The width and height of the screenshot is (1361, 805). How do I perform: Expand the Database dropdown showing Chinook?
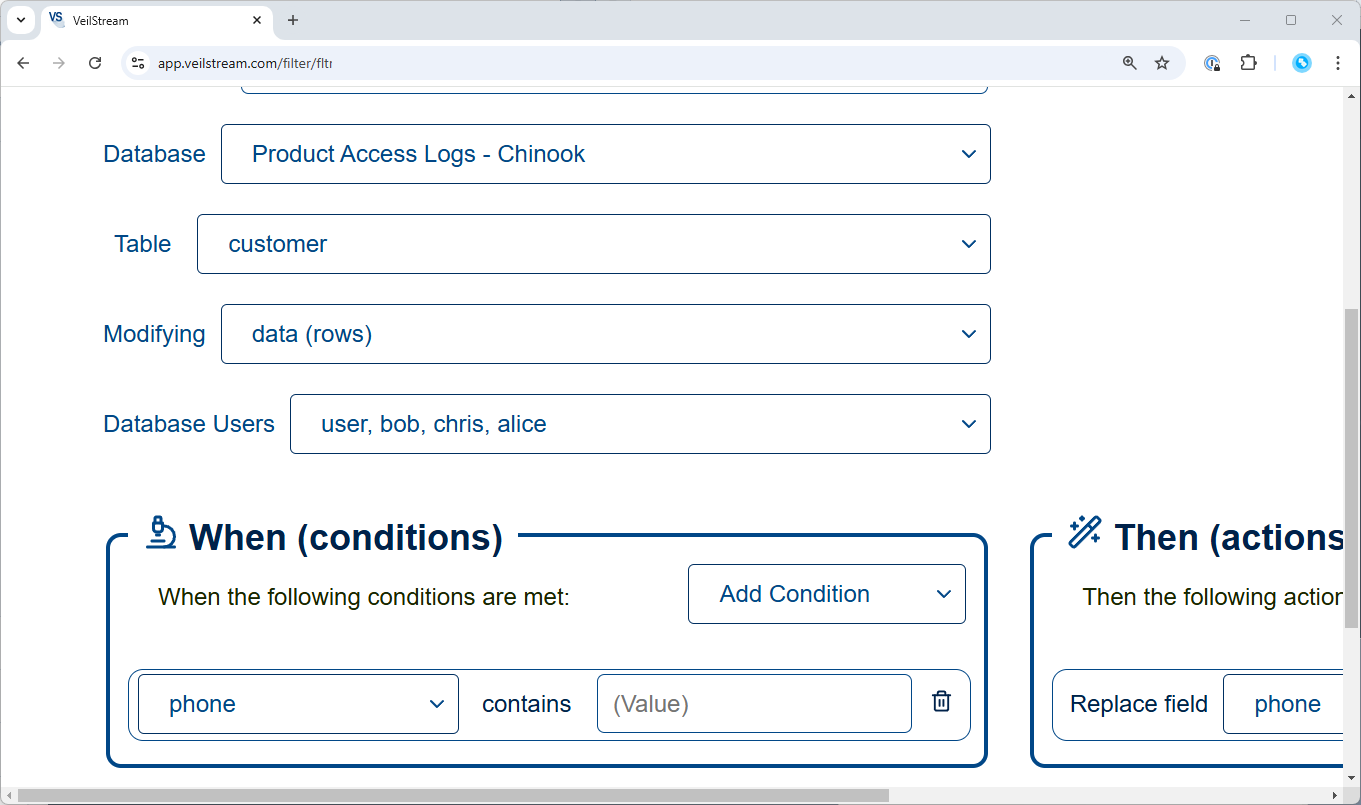coord(605,154)
